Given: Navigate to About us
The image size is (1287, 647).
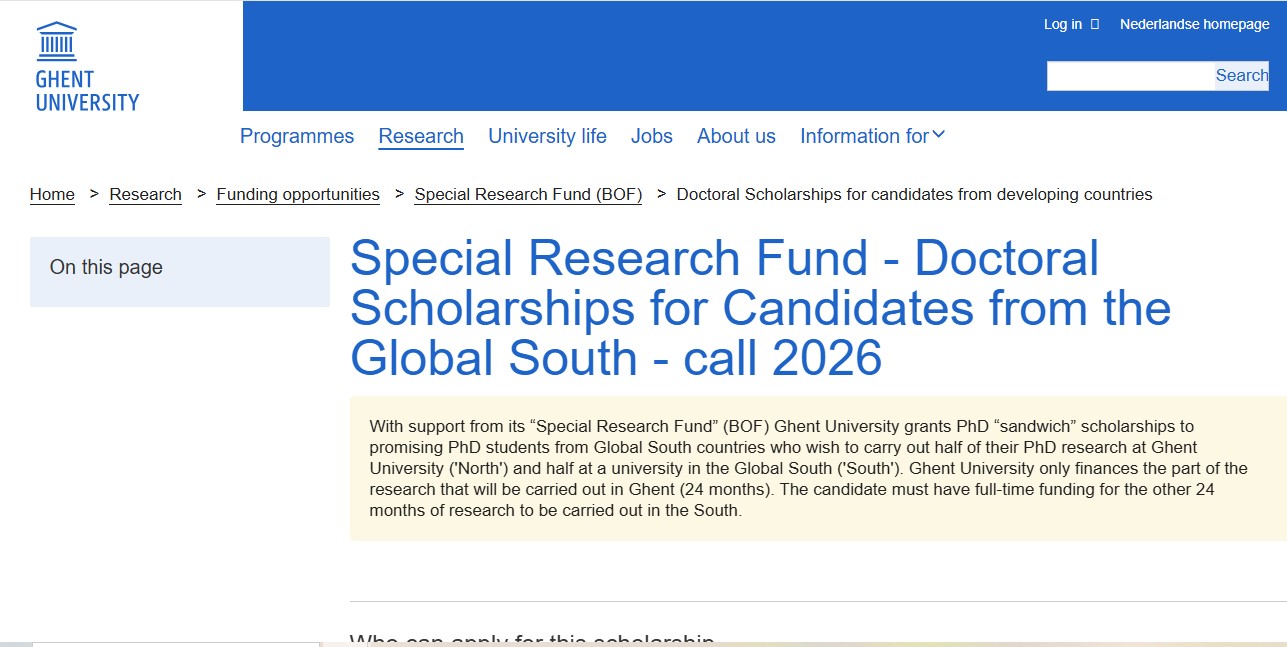Looking at the screenshot, I should pyautogui.click(x=736, y=136).
